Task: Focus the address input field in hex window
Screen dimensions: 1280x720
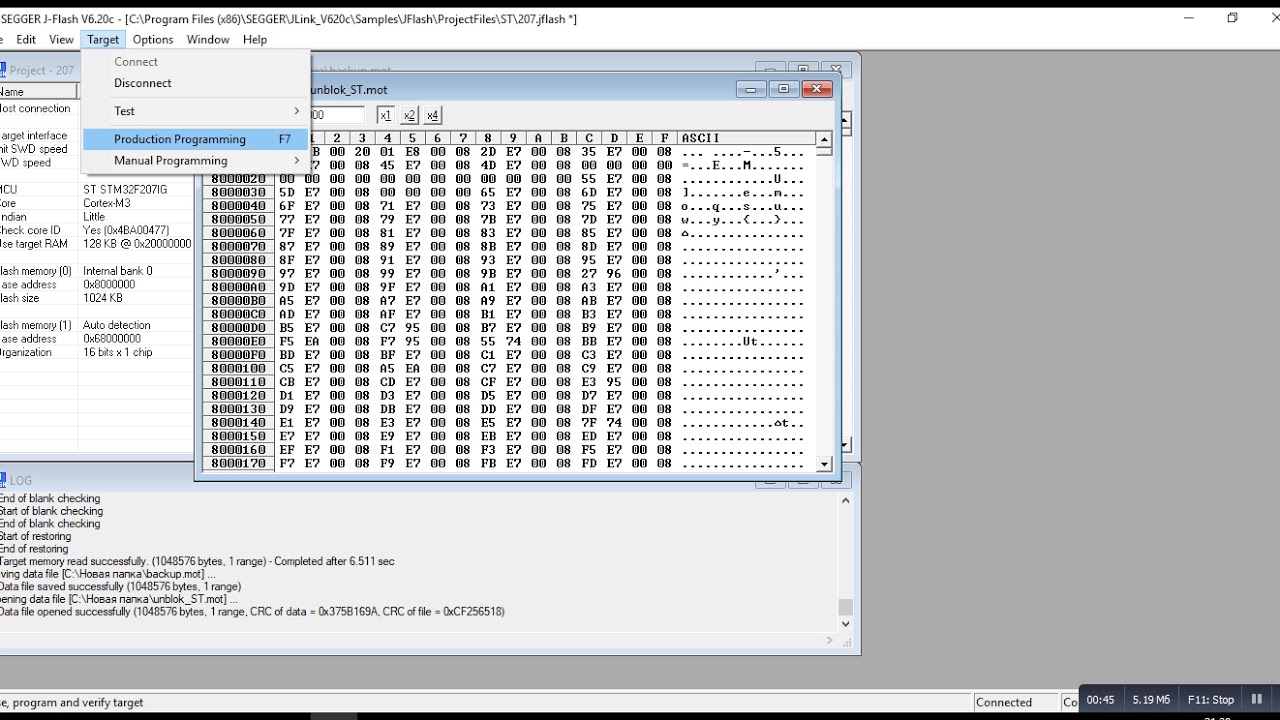Action: pos(336,115)
